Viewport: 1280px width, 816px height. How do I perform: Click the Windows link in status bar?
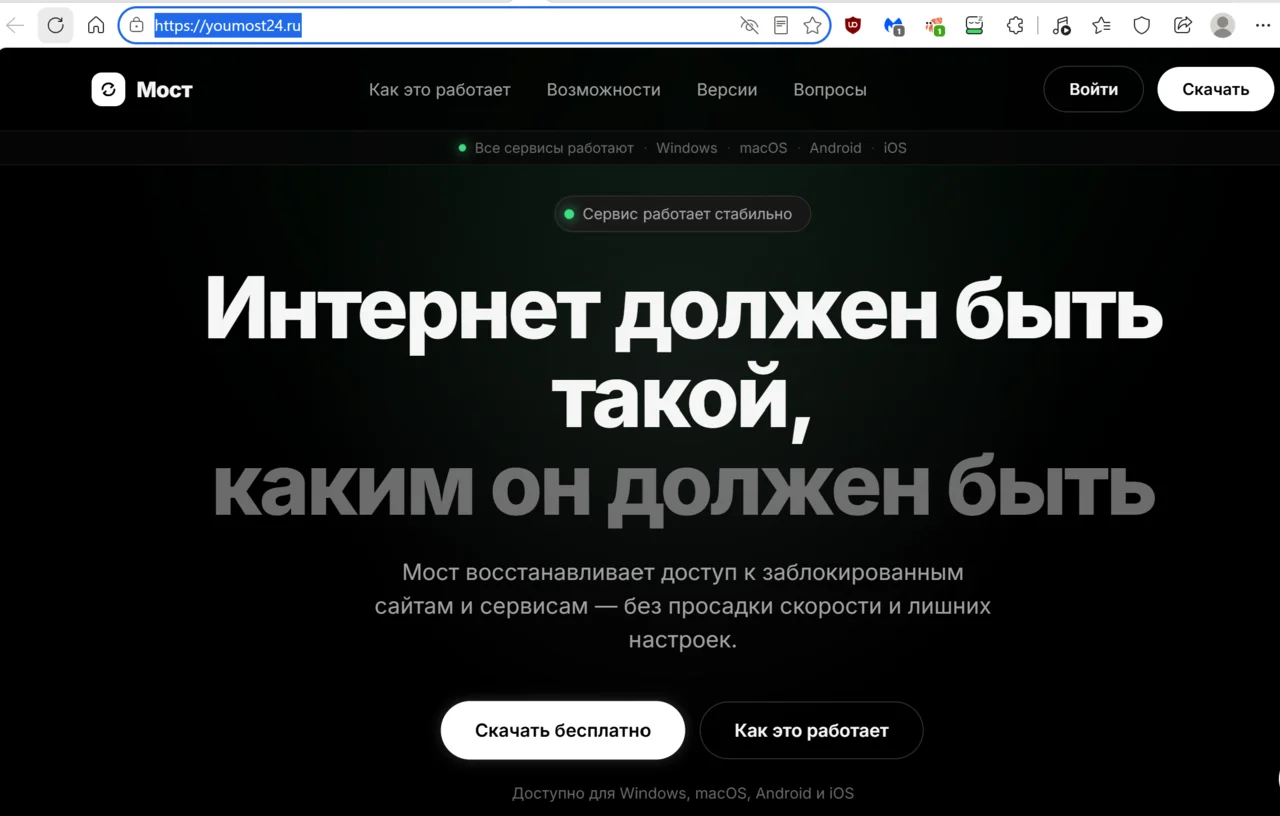(x=686, y=148)
